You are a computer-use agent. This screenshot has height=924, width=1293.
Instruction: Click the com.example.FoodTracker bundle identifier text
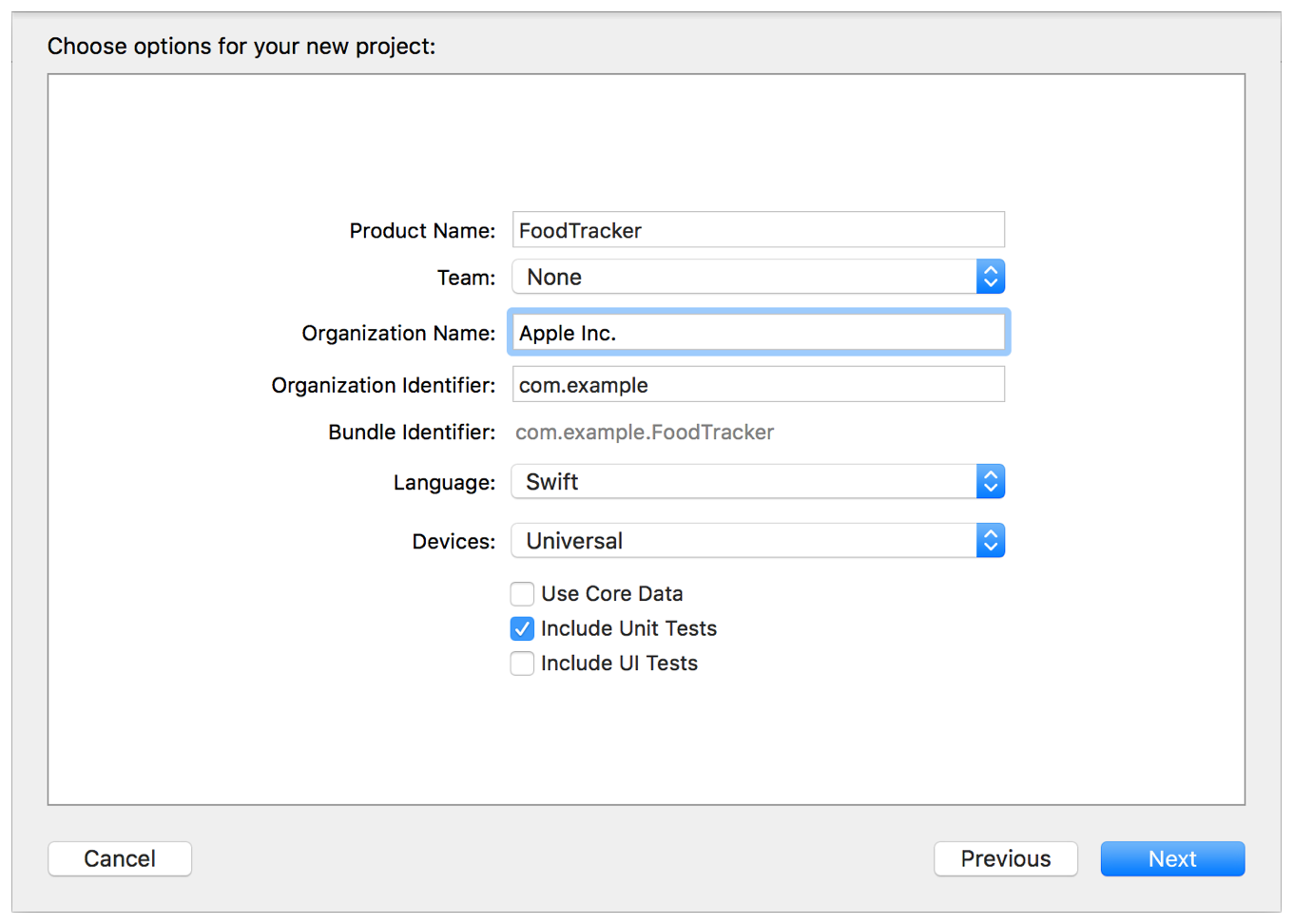coord(645,433)
